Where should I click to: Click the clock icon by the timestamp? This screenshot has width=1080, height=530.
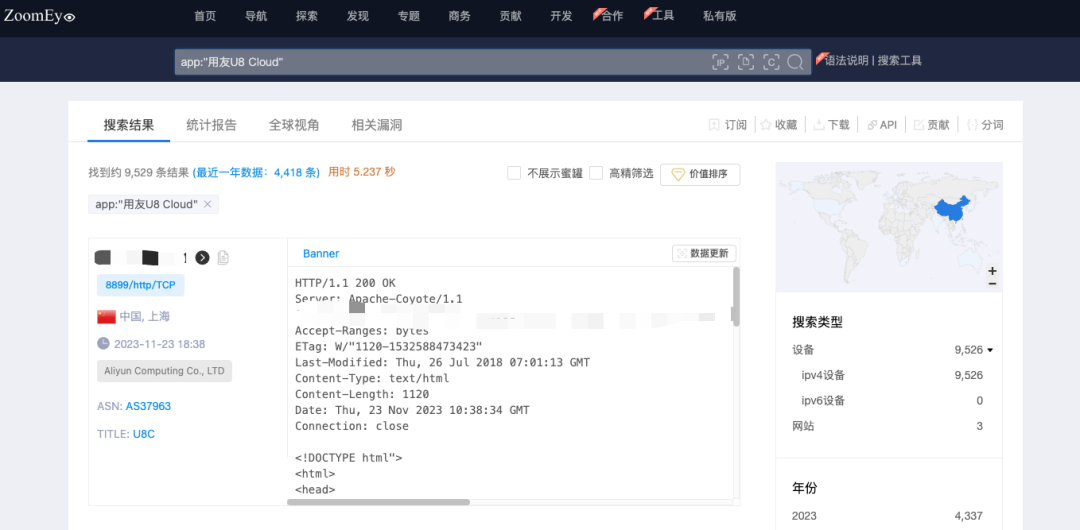click(x=103, y=343)
